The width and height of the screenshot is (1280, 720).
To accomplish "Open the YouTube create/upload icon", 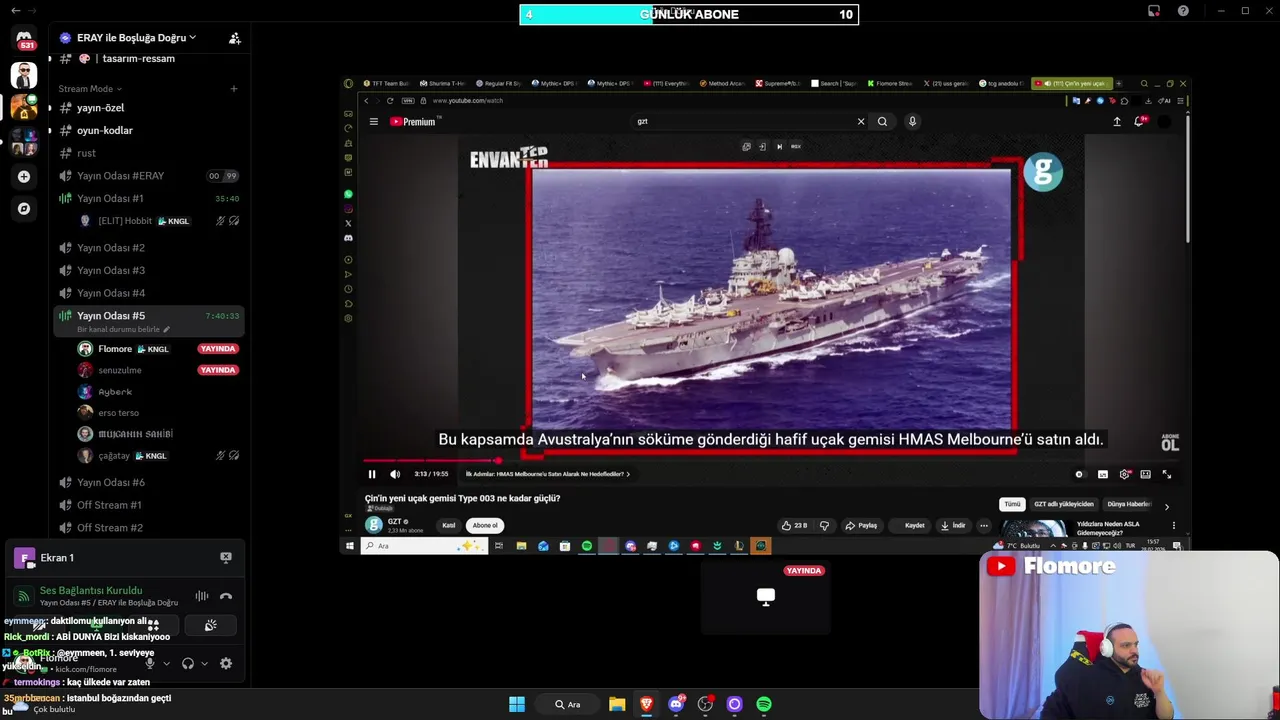I will pyautogui.click(x=1117, y=122).
